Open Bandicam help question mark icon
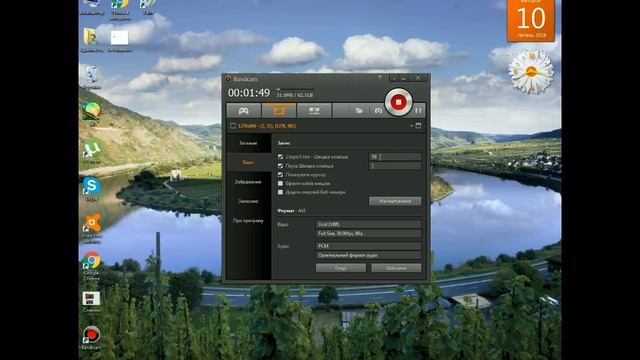This screenshot has height=360, width=640. pos(380,78)
